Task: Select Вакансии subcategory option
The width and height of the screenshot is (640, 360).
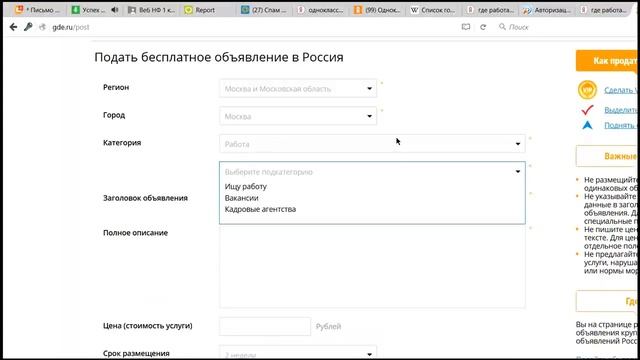Action: [x=242, y=198]
